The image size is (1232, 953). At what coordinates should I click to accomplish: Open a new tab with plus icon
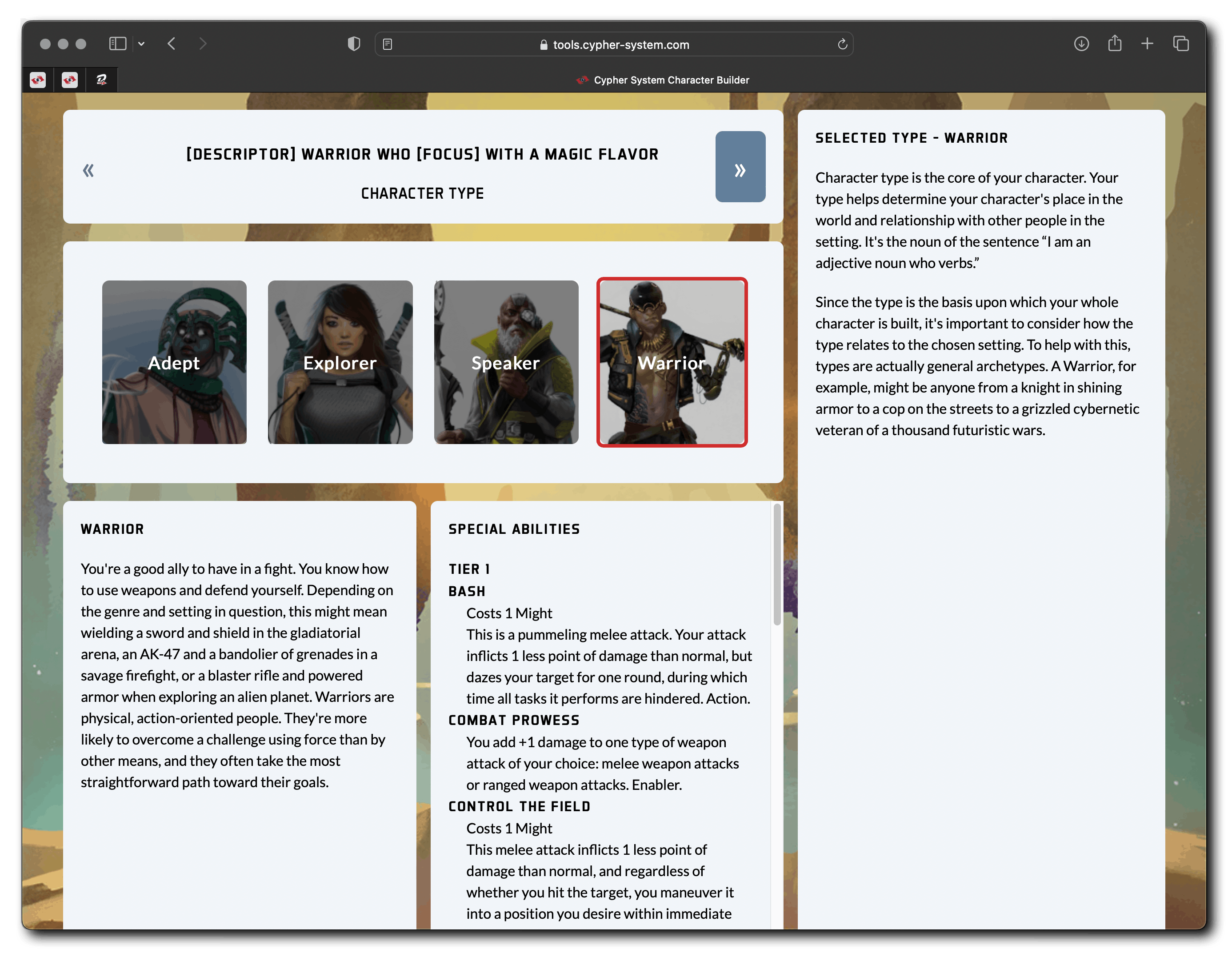(x=1147, y=44)
